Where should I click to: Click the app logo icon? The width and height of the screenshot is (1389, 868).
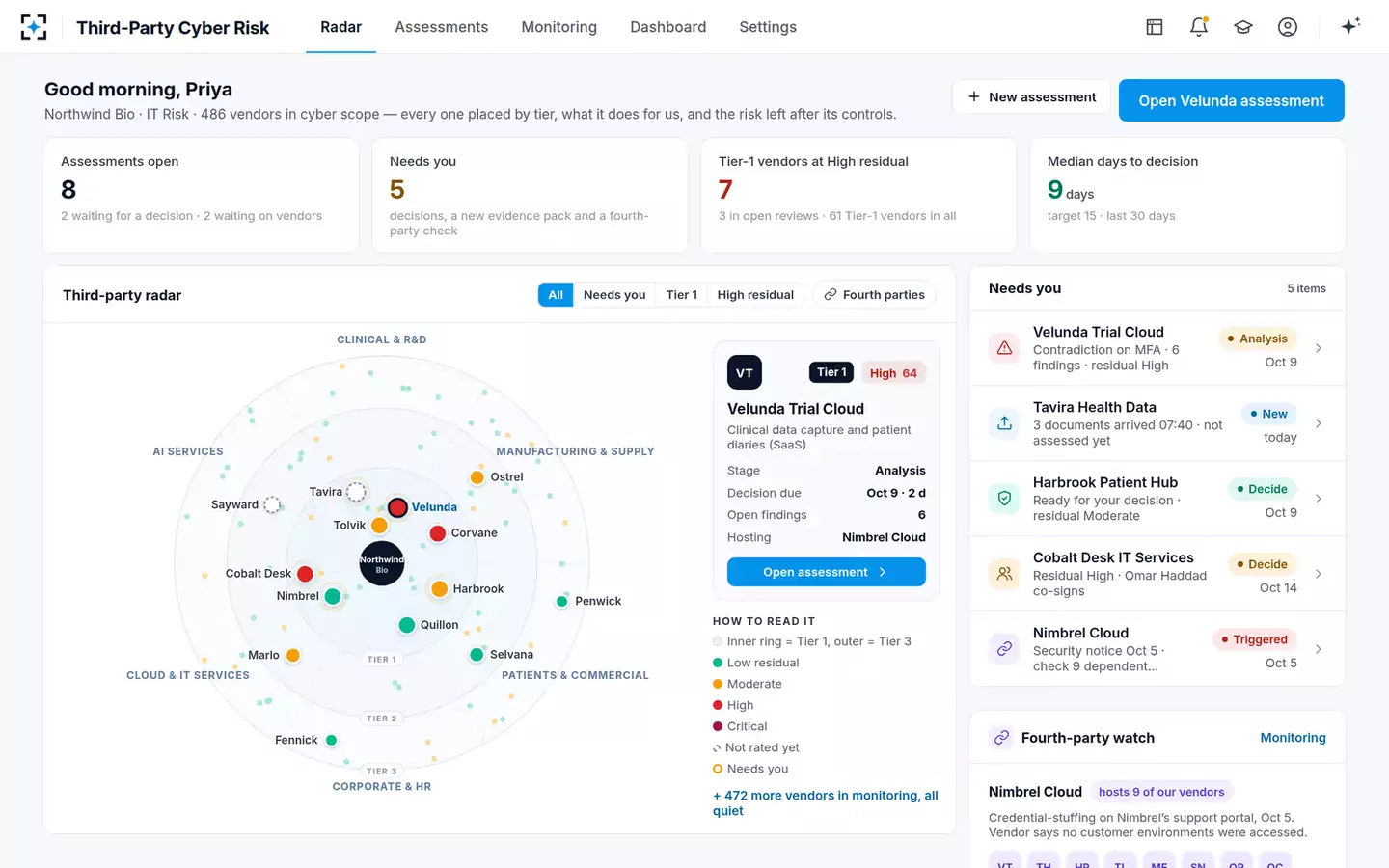[34, 27]
